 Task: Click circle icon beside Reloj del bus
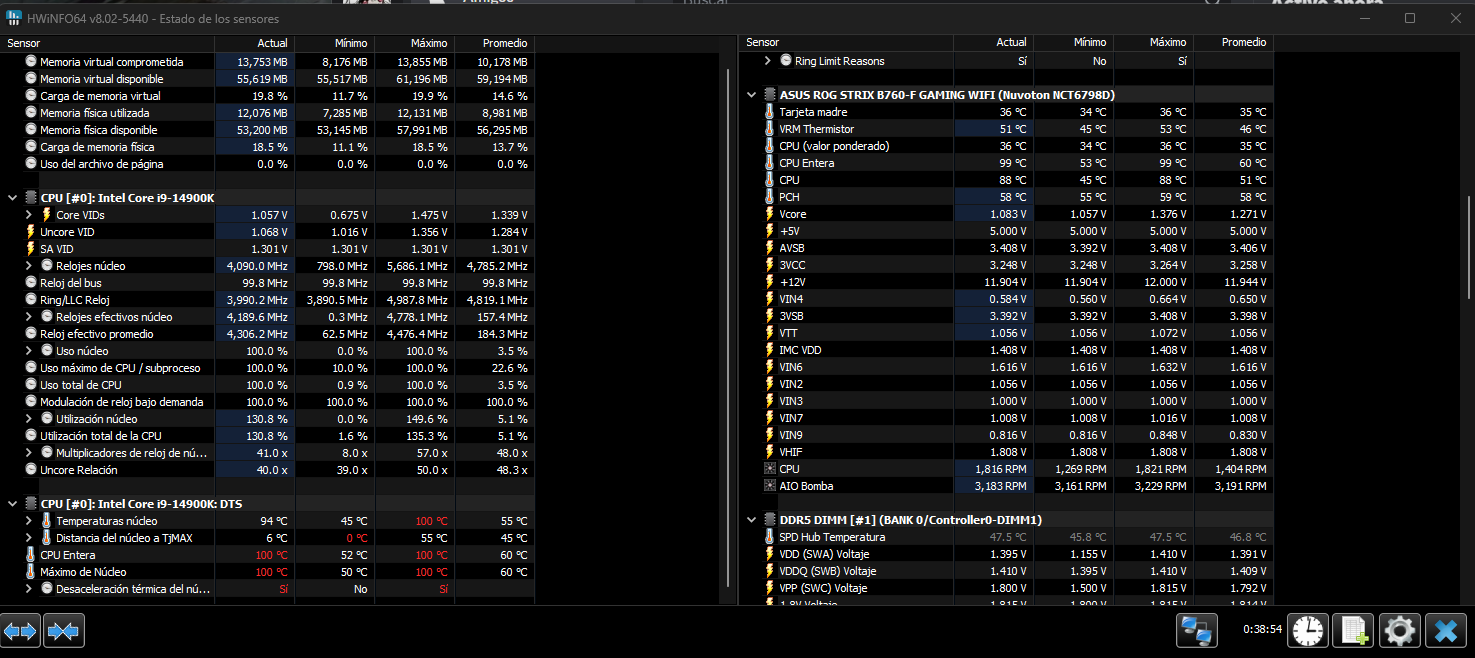30,283
